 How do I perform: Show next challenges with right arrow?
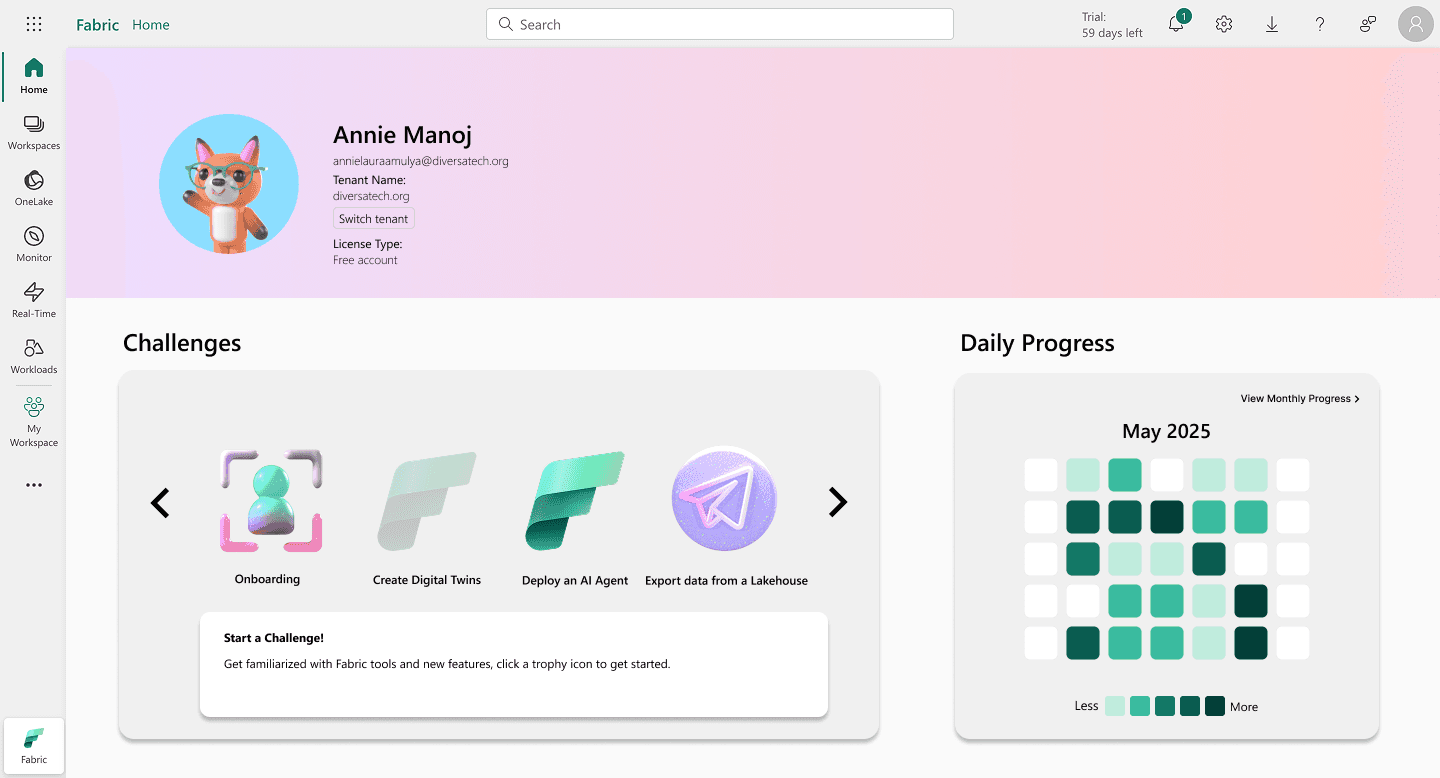[838, 502]
